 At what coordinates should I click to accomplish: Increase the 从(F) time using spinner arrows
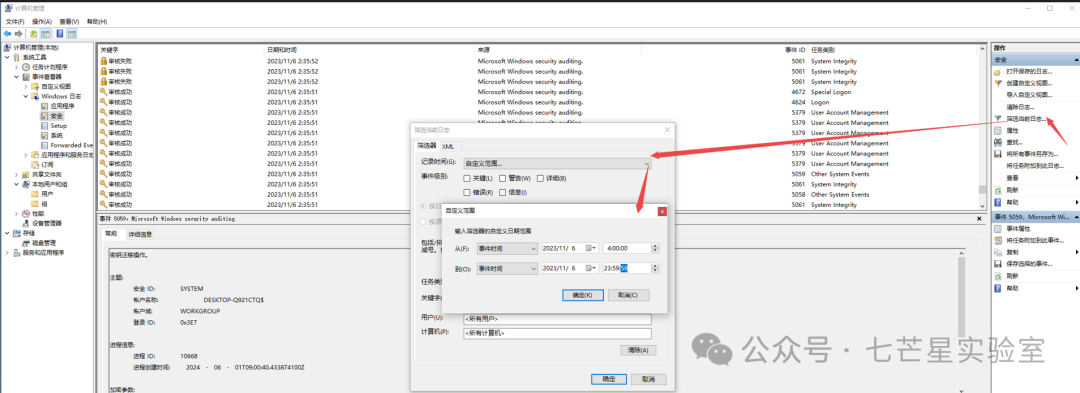coord(655,246)
